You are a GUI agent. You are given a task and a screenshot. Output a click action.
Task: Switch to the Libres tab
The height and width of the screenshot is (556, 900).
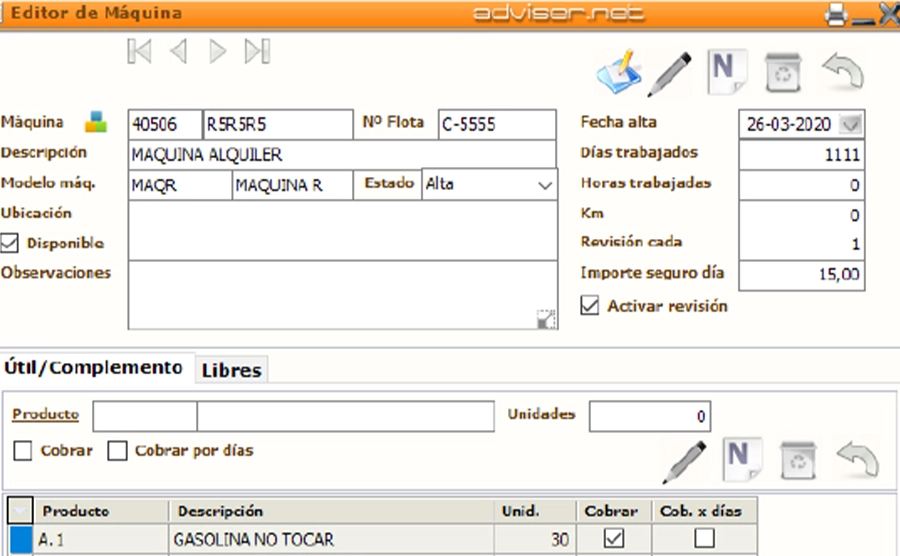click(x=231, y=370)
